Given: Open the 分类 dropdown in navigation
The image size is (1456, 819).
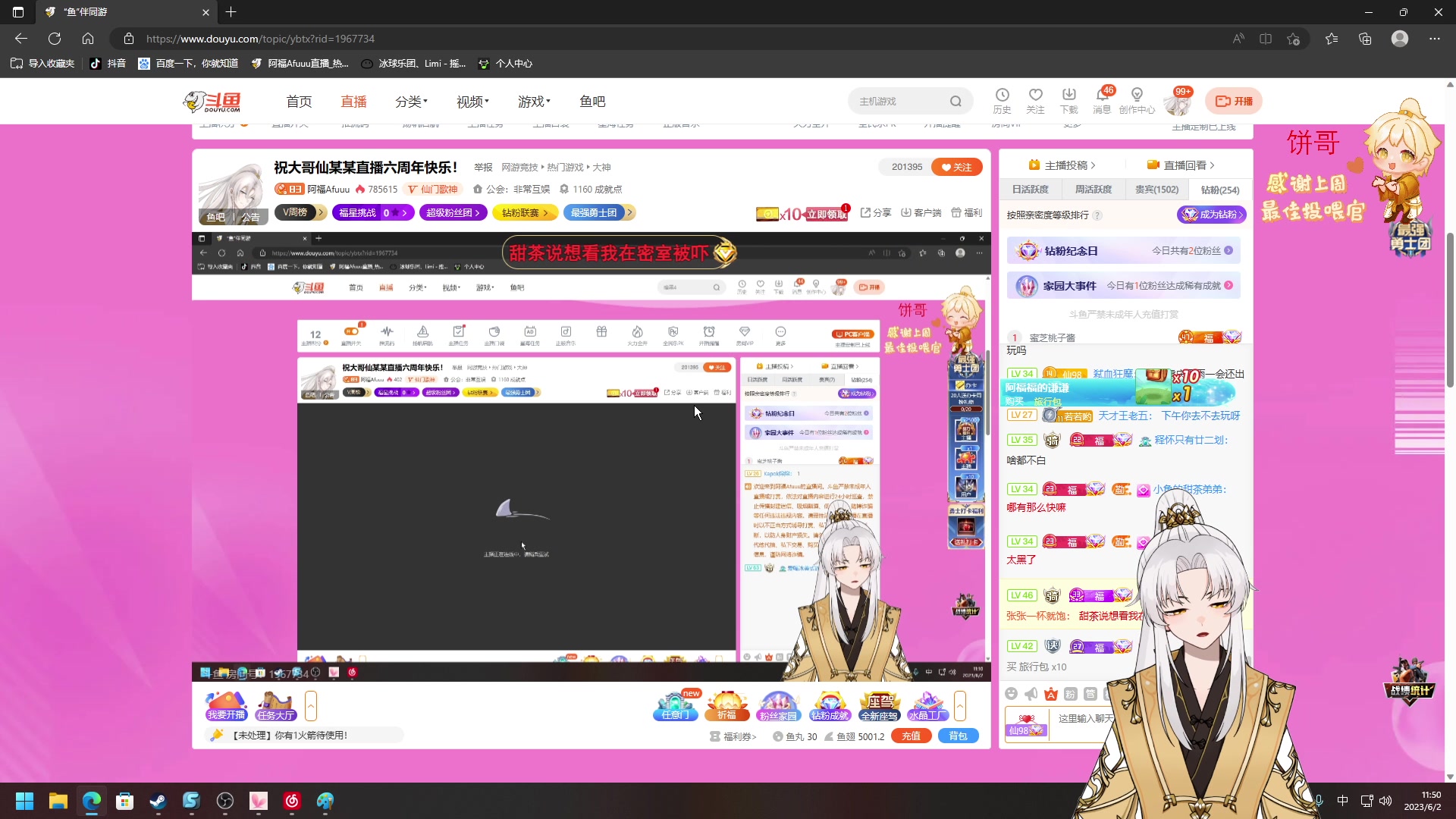Looking at the screenshot, I should pos(411,102).
